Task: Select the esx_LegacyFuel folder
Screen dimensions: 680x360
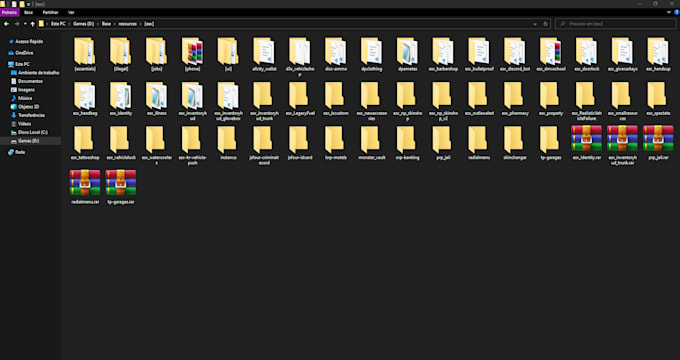Action: click(300, 98)
